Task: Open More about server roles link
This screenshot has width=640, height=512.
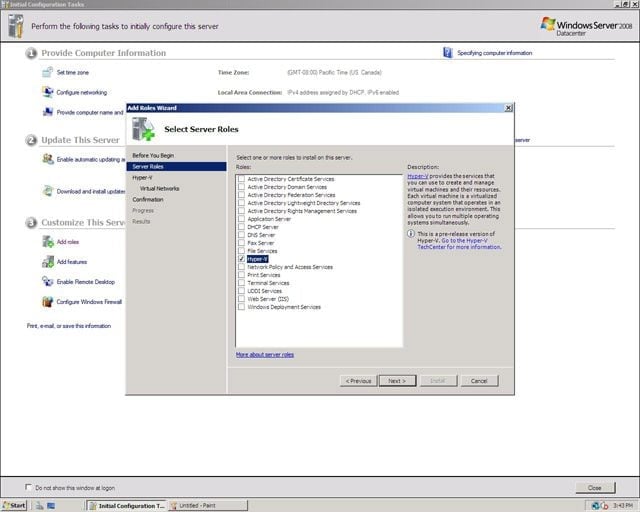Action: coord(265,354)
